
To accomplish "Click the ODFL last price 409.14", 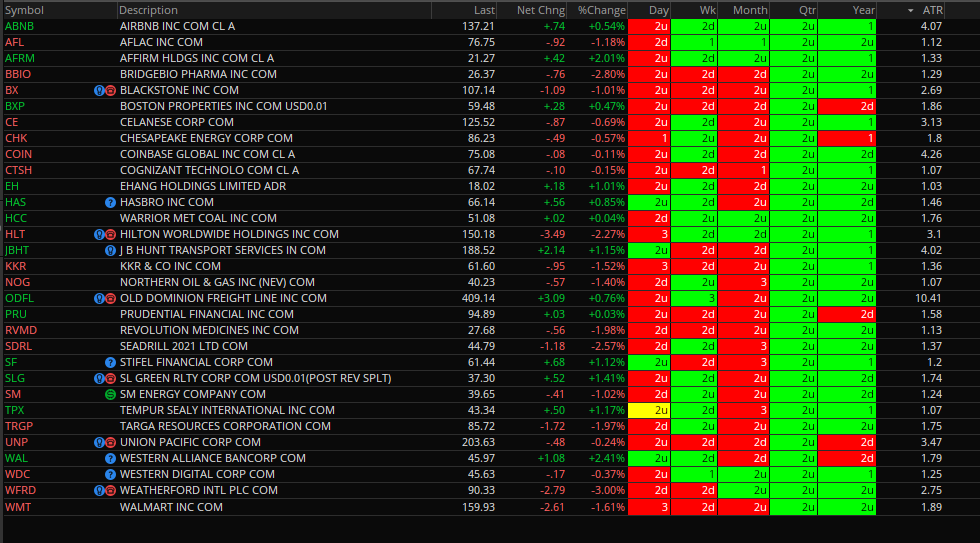I will point(478,299).
